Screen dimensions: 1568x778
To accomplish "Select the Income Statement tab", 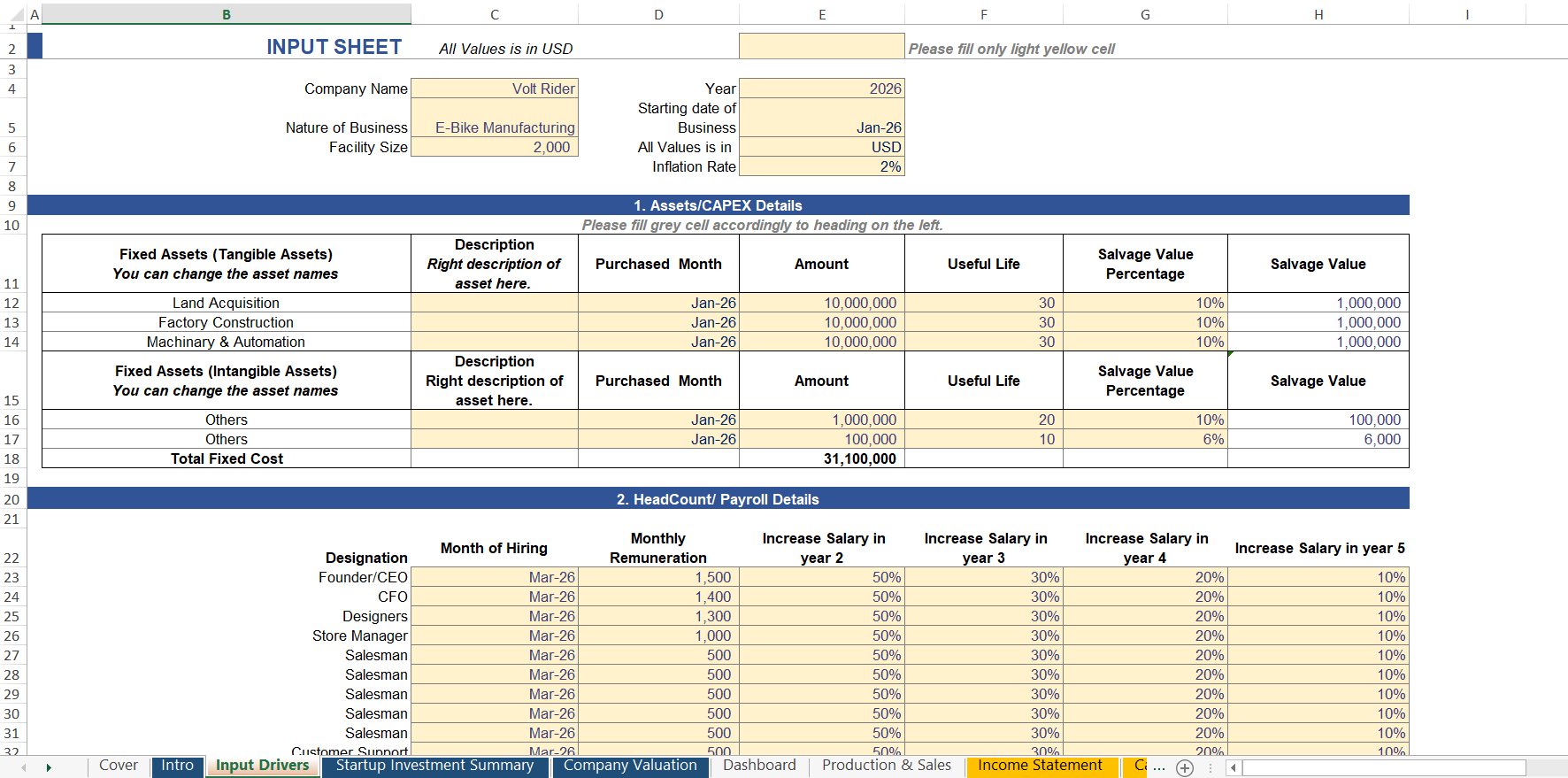I will (1040, 766).
